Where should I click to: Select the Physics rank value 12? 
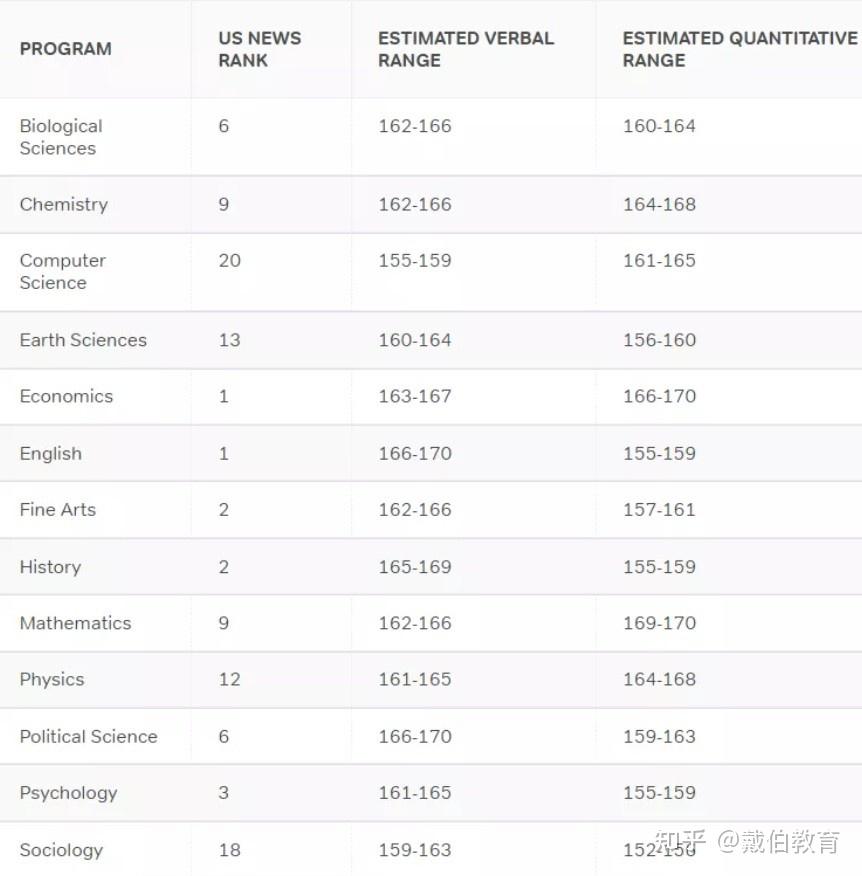click(x=229, y=679)
